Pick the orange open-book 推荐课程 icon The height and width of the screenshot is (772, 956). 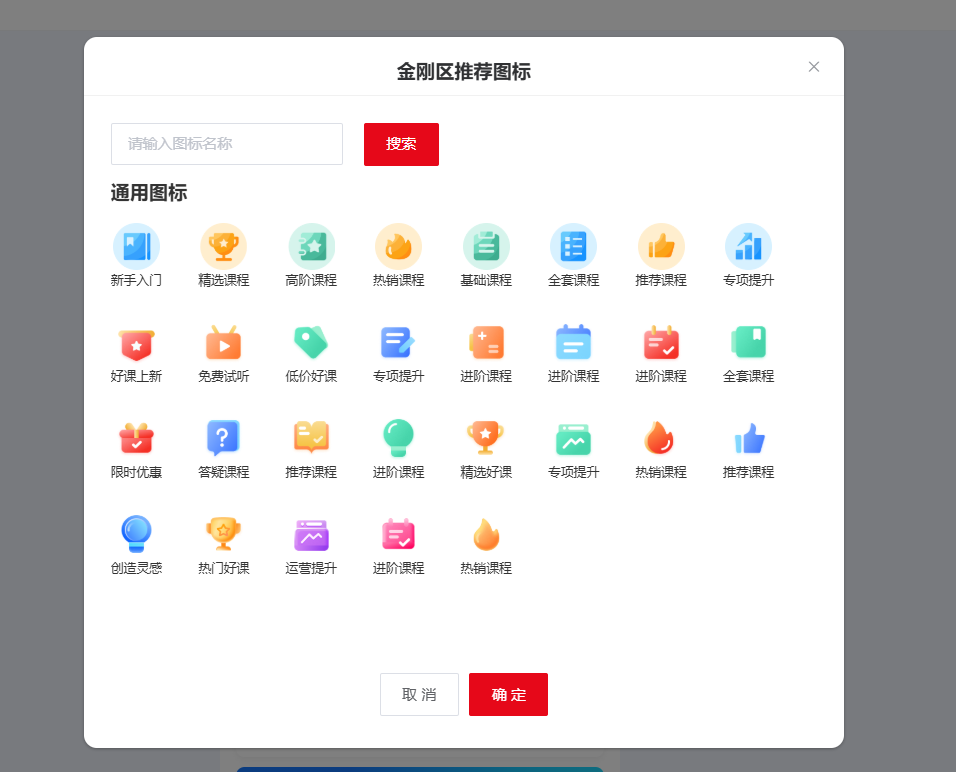(x=312, y=439)
